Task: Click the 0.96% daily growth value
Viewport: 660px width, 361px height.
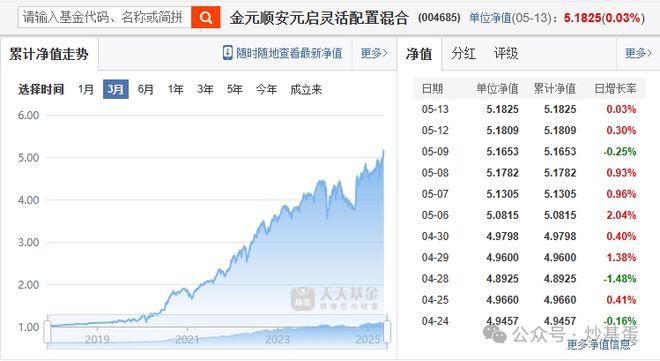Action: pos(621,194)
